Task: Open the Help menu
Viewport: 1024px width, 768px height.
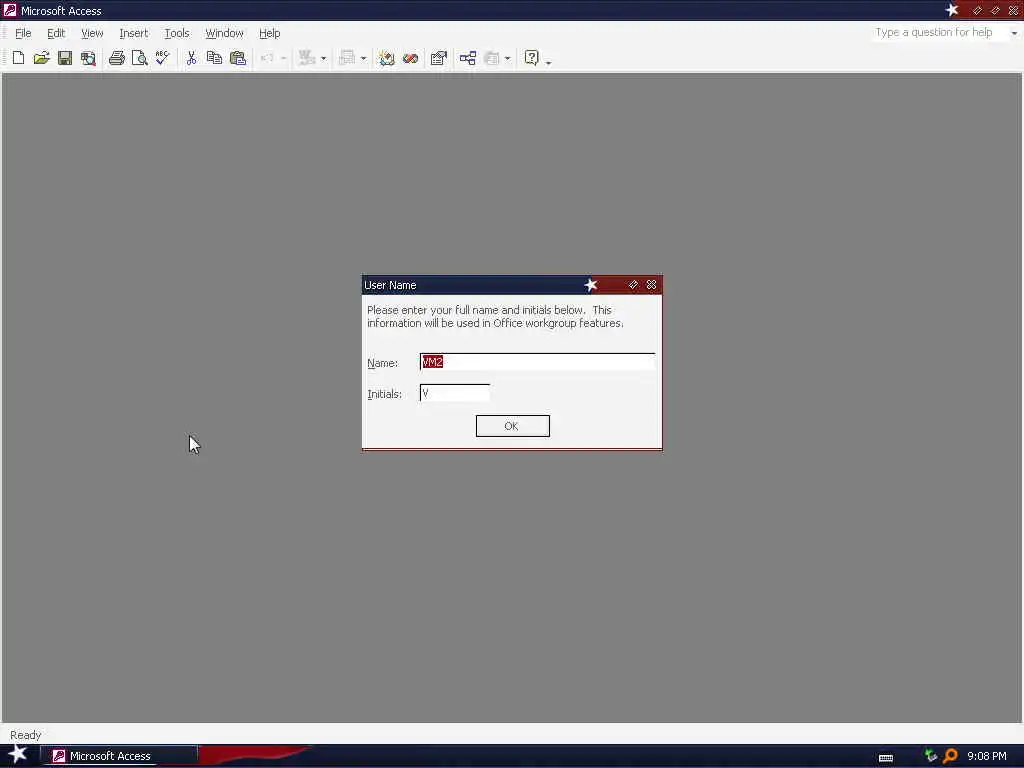Action: (x=270, y=33)
